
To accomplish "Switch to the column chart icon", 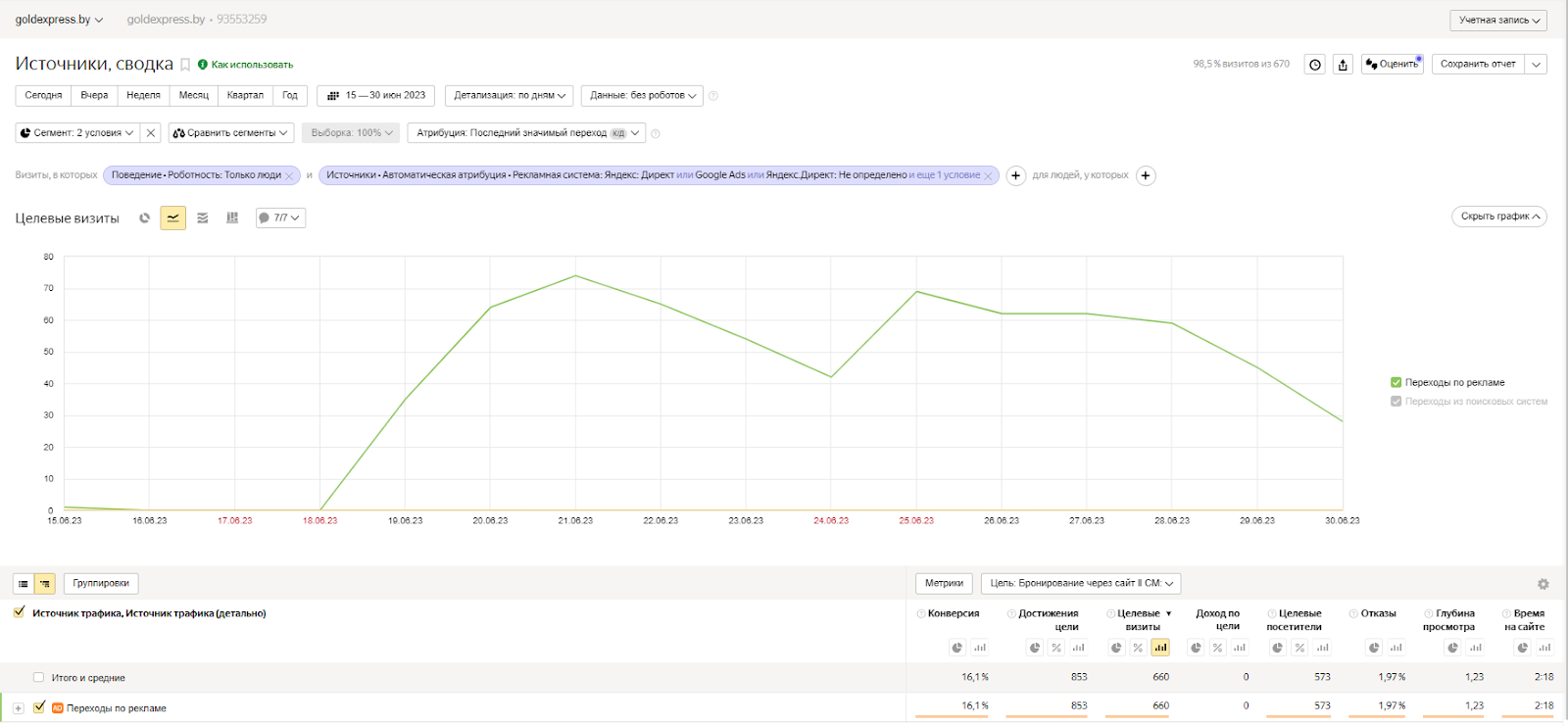I will coord(232,218).
